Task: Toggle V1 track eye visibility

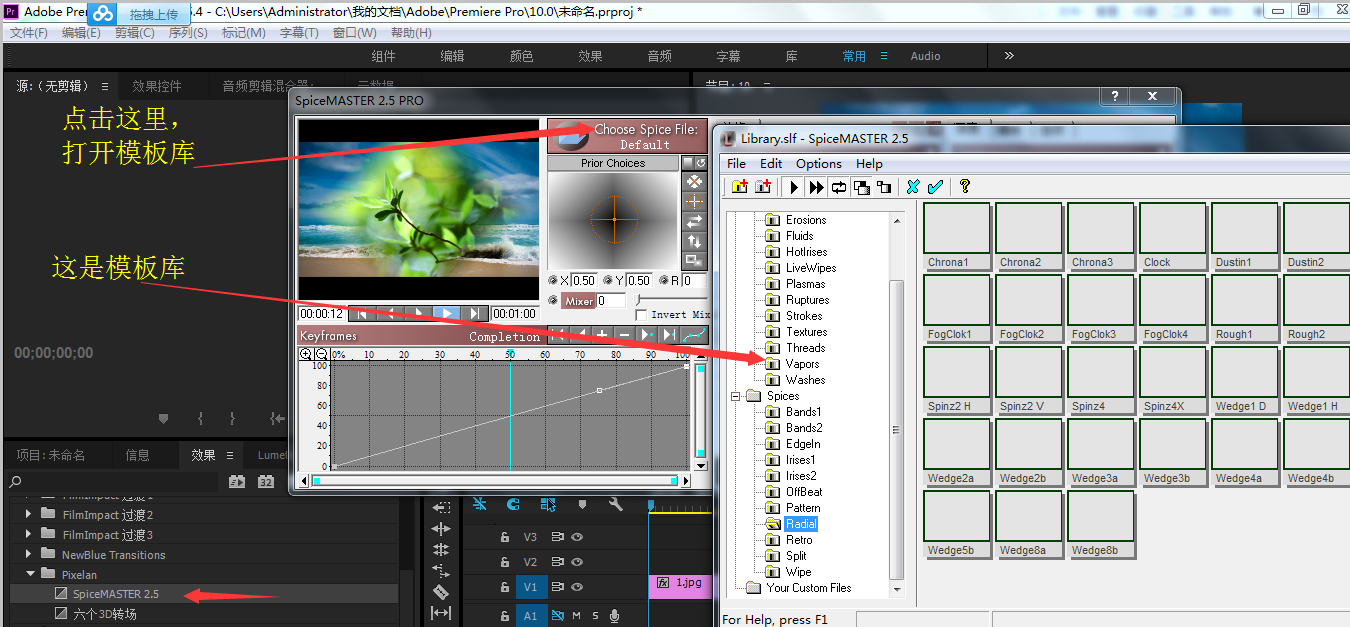Action: pos(577,587)
